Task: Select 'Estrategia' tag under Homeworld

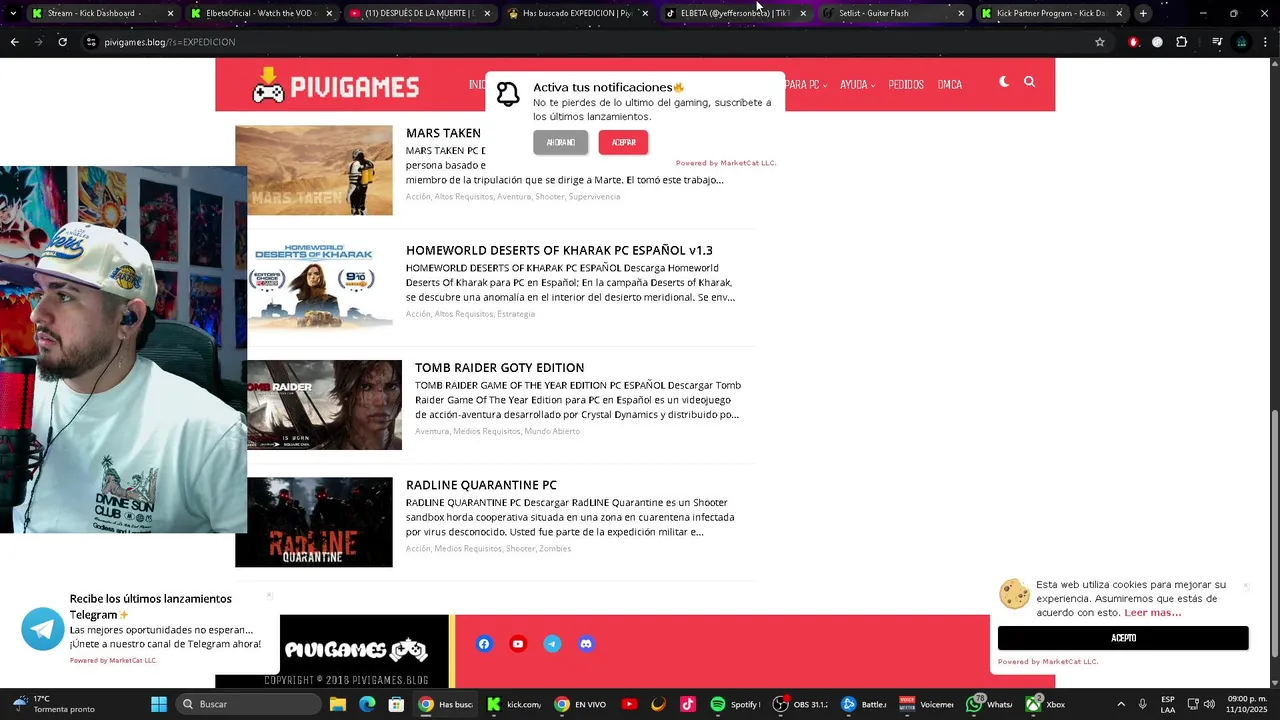Action: pos(516,314)
